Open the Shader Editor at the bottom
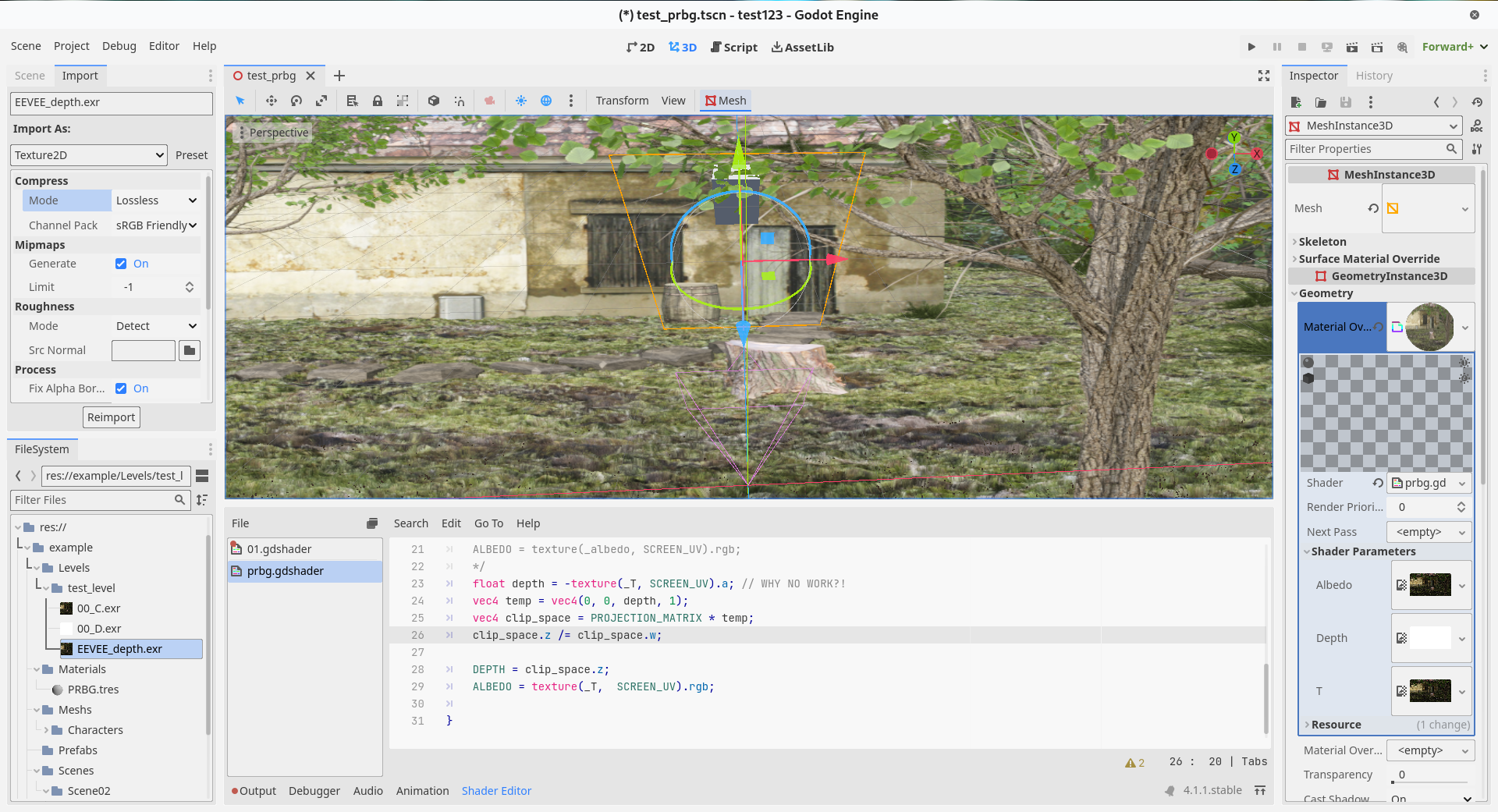Screen dimensions: 1498x812 point(496,790)
